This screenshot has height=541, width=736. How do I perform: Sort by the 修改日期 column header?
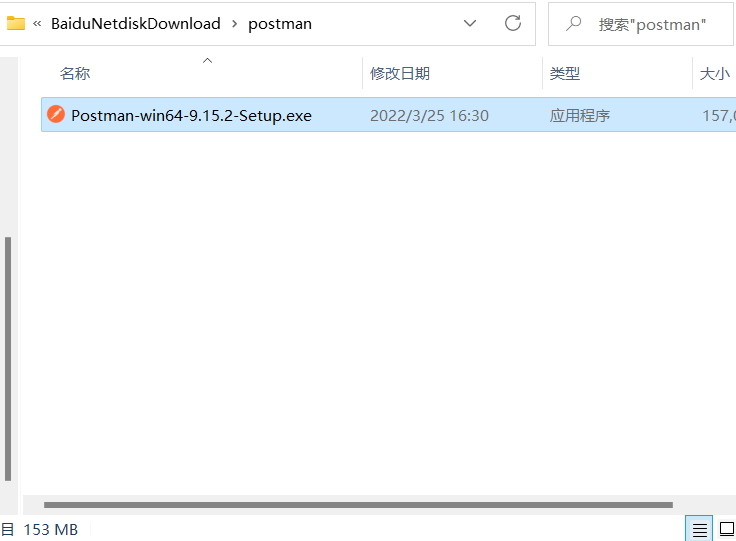click(x=399, y=74)
